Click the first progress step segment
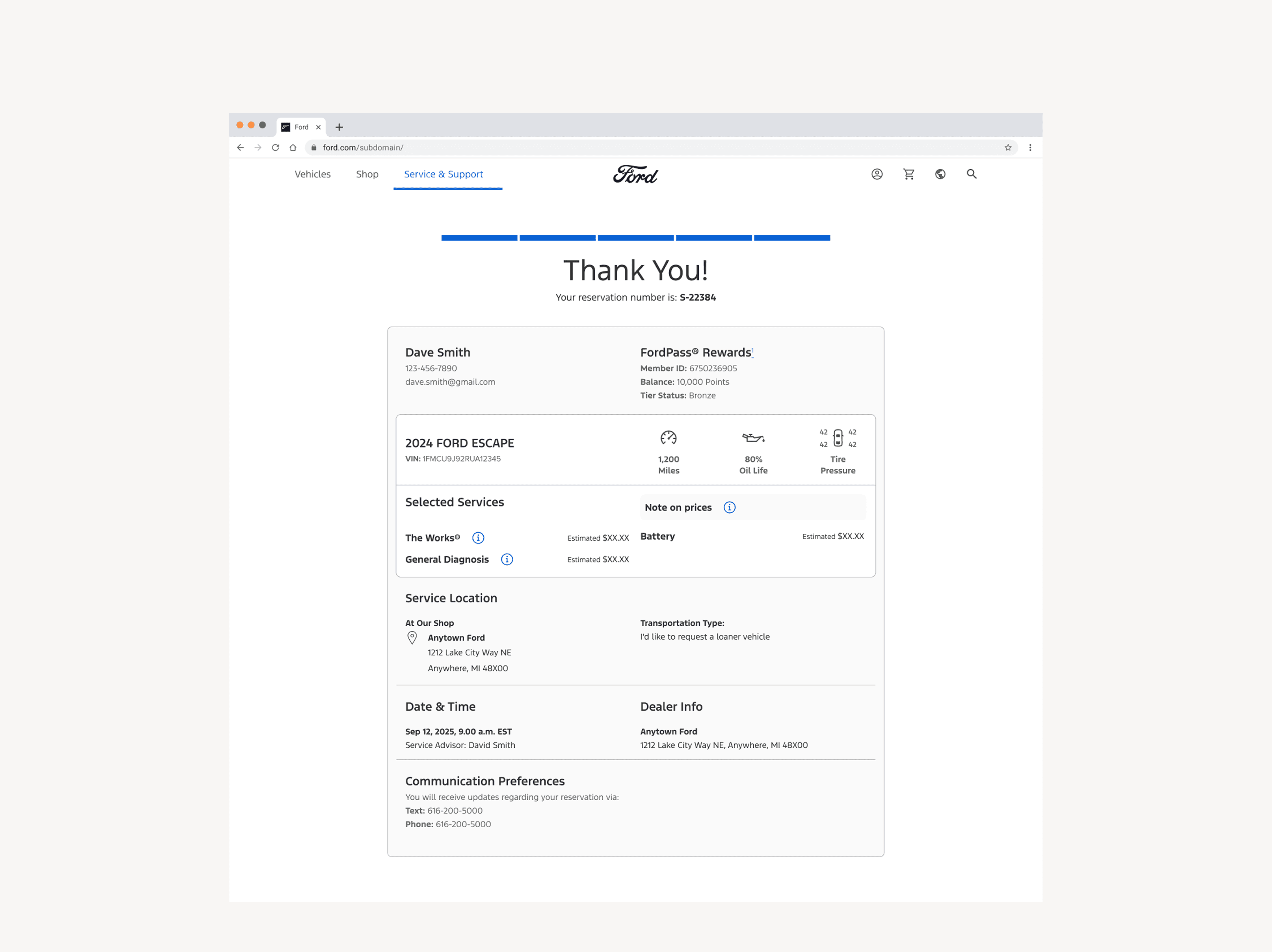Viewport: 1272px width, 952px height. pyautogui.click(x=479, y=238)
